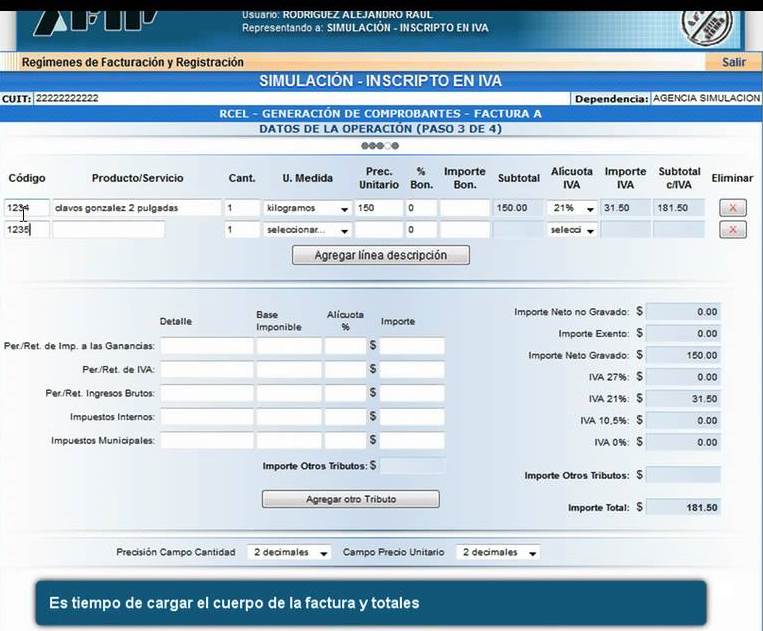Image resolution: width=763 pixels, height=631 pixels.
Task: Click Detalle field for Per./Ret. de IVA
Action: pos(207,370)
